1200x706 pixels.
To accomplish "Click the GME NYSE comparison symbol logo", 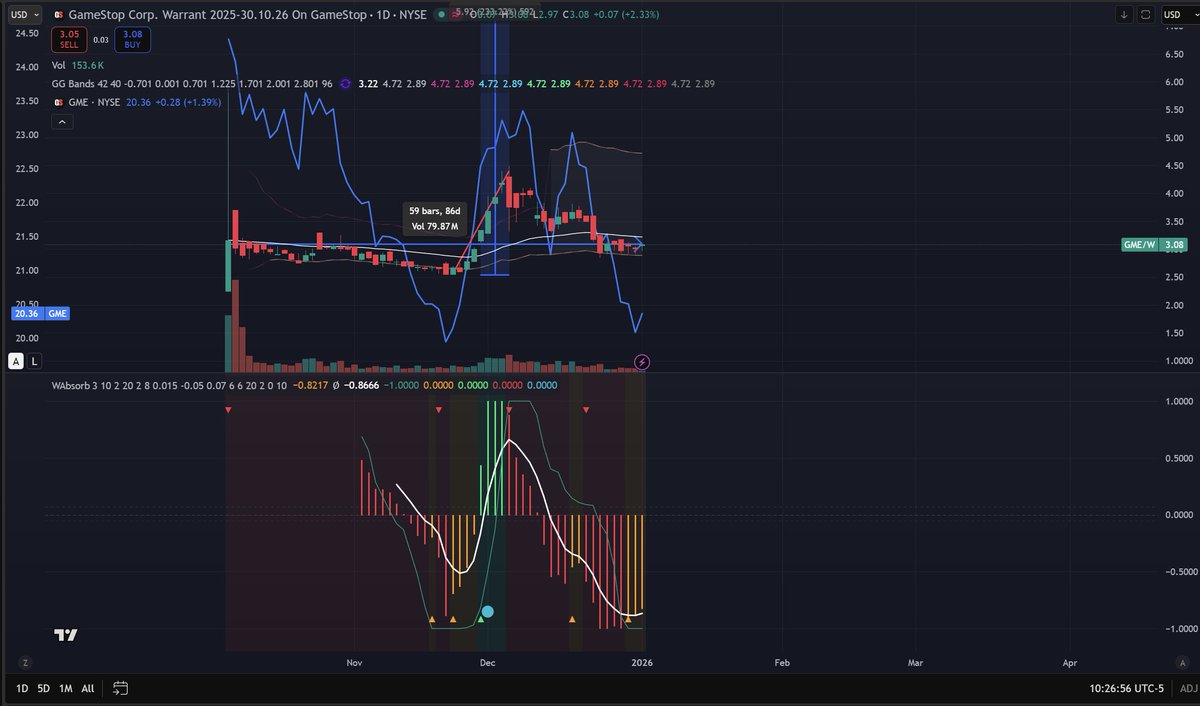I will tap(57, 102).
